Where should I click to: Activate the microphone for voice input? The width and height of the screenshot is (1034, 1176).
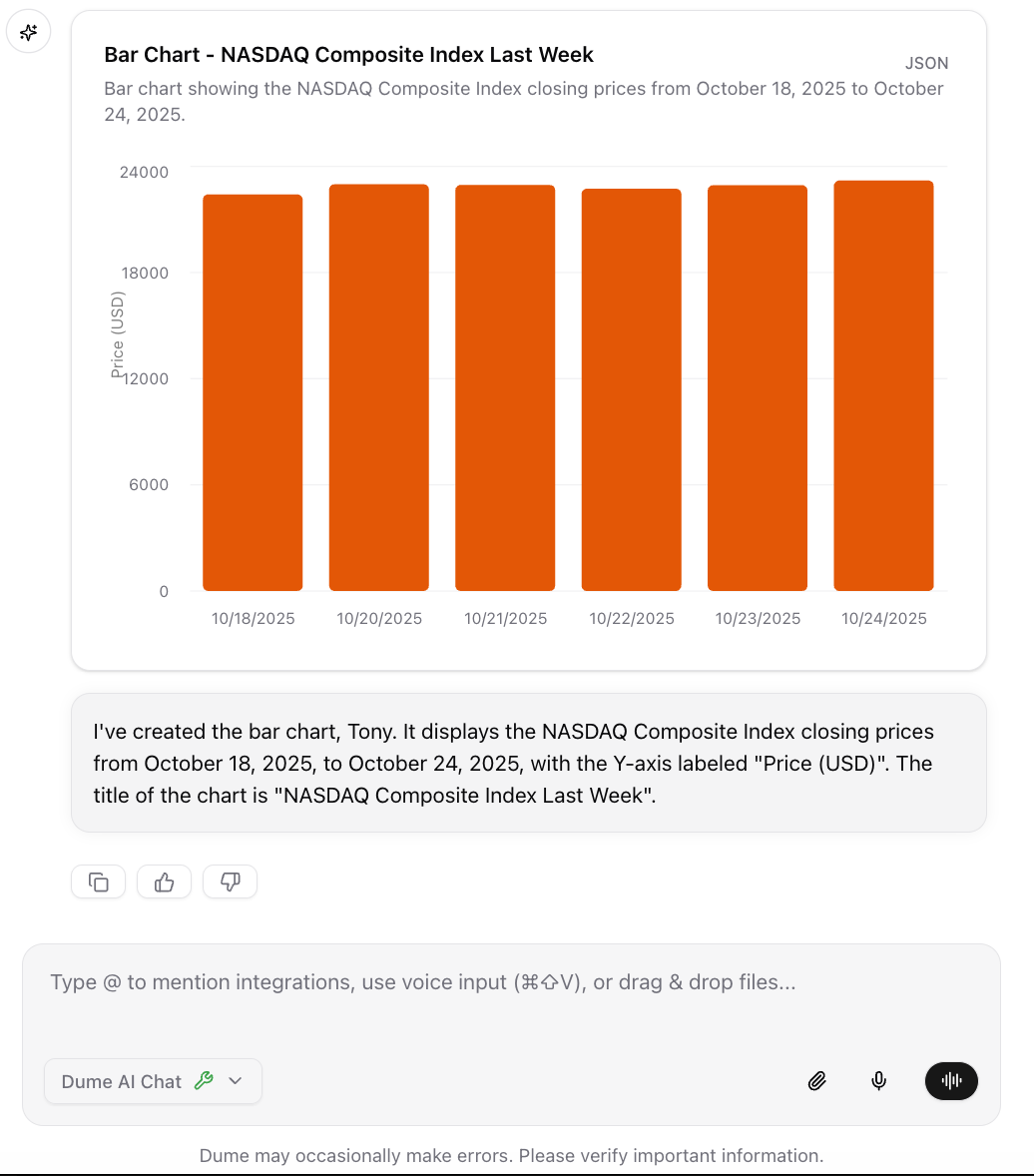(879, 1081)
